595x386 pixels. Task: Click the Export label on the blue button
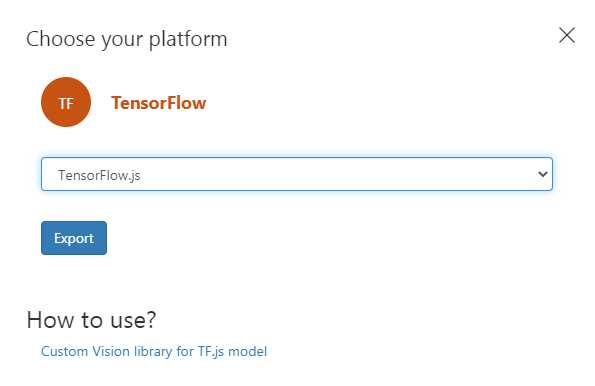click(x=74, y=239)
